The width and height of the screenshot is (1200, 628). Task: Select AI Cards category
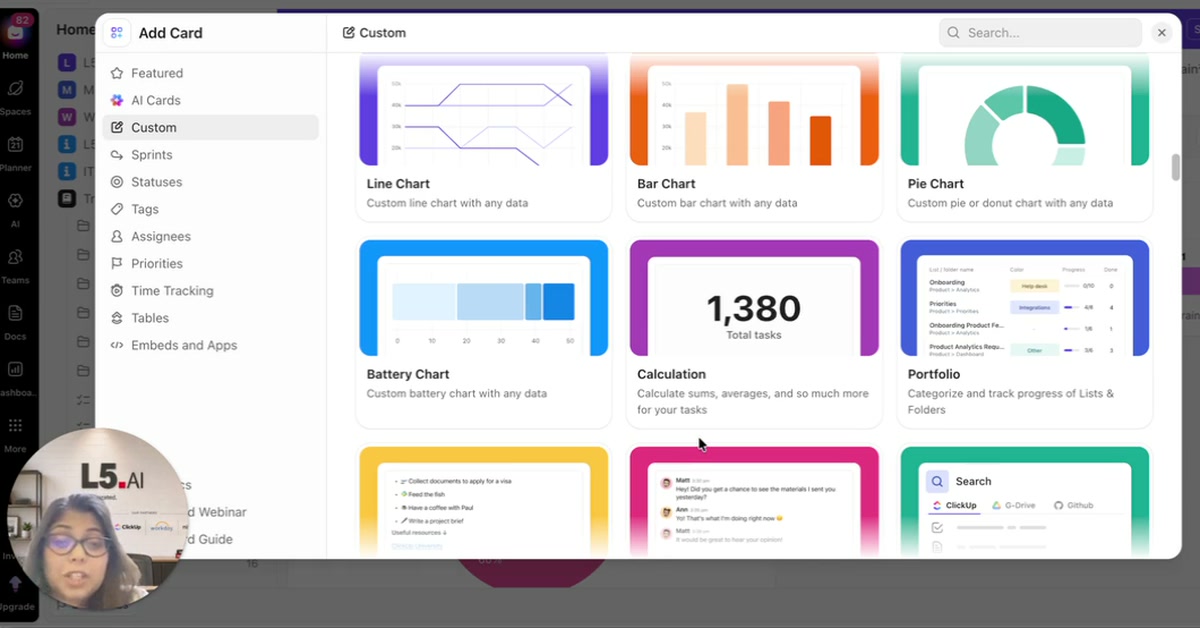210,100
